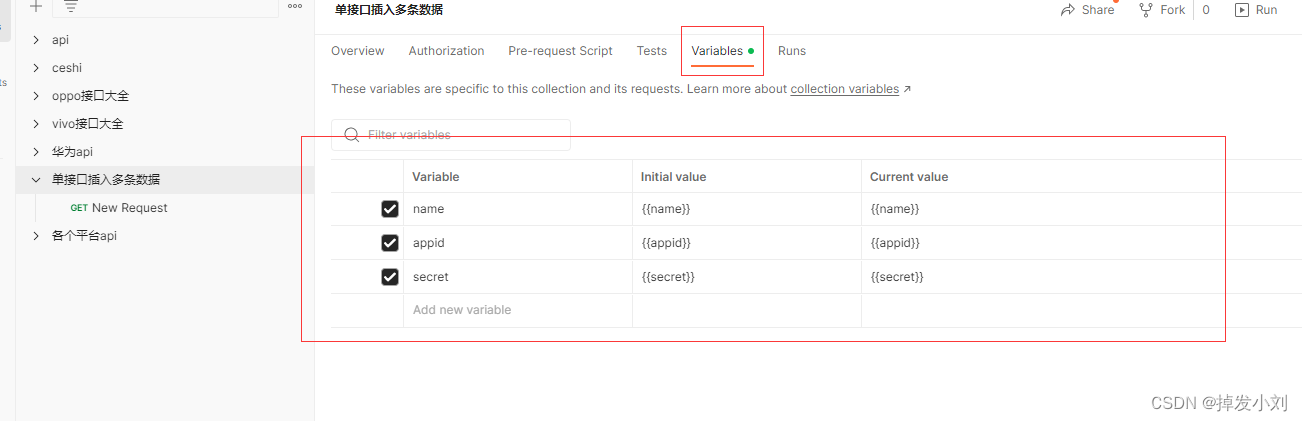This screenshot has width=1302, height=421.
Task: Expand the 华为api collection
Action: (x=36, y=152)
